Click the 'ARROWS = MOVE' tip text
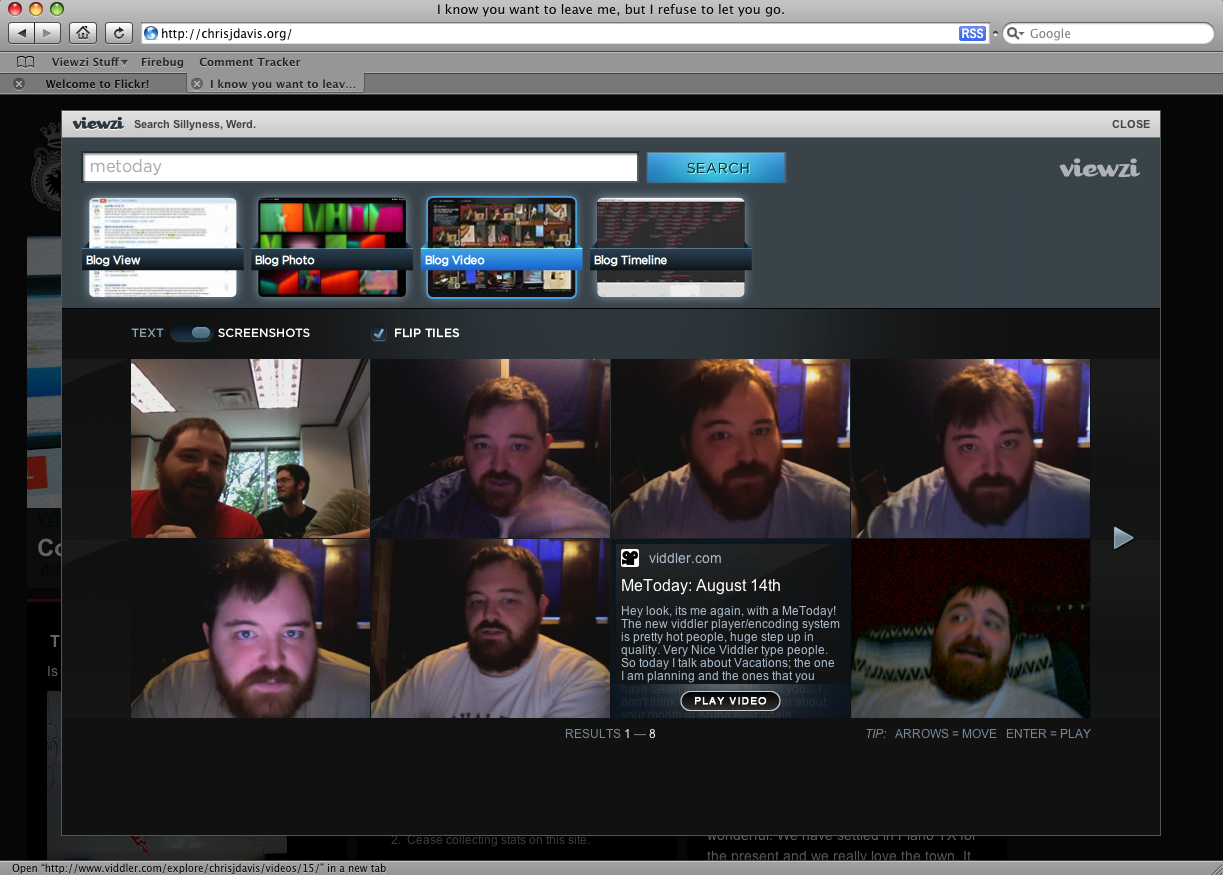This screenshot has height=875, width=1223. pos(946,734)
